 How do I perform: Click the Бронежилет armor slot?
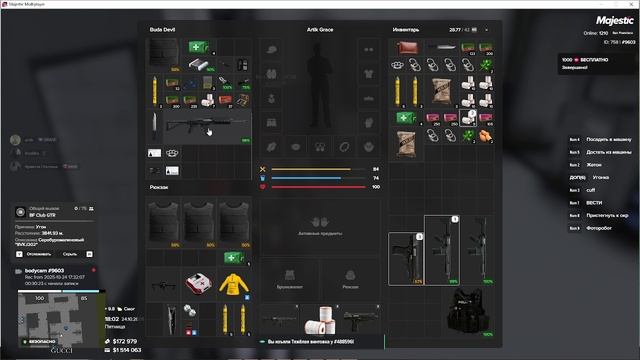pos(289,279)
